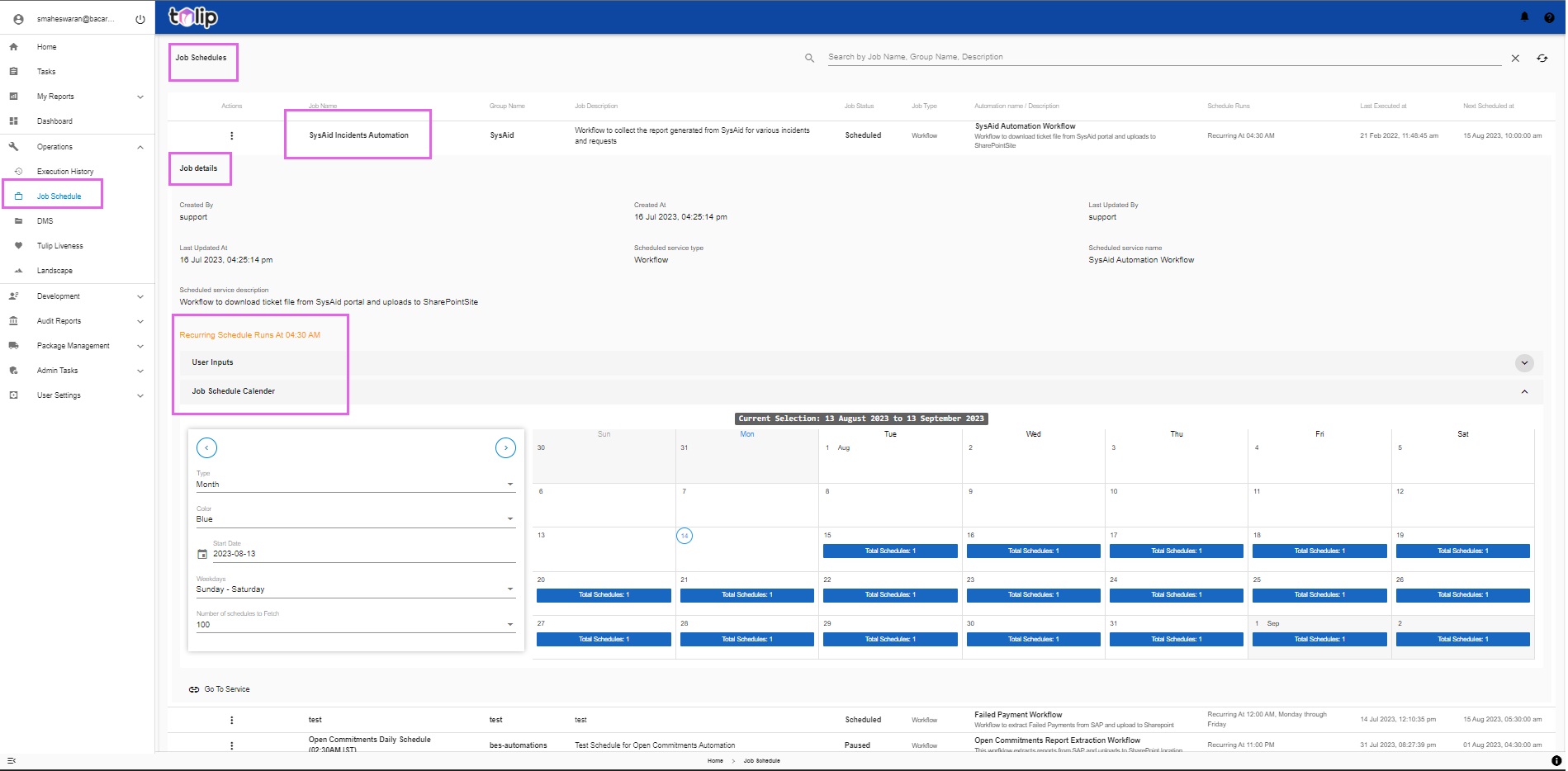Click the Execution History clock icon
Image resolution: width=1568 pixels, height=771 pixels.
coord(18,172)
